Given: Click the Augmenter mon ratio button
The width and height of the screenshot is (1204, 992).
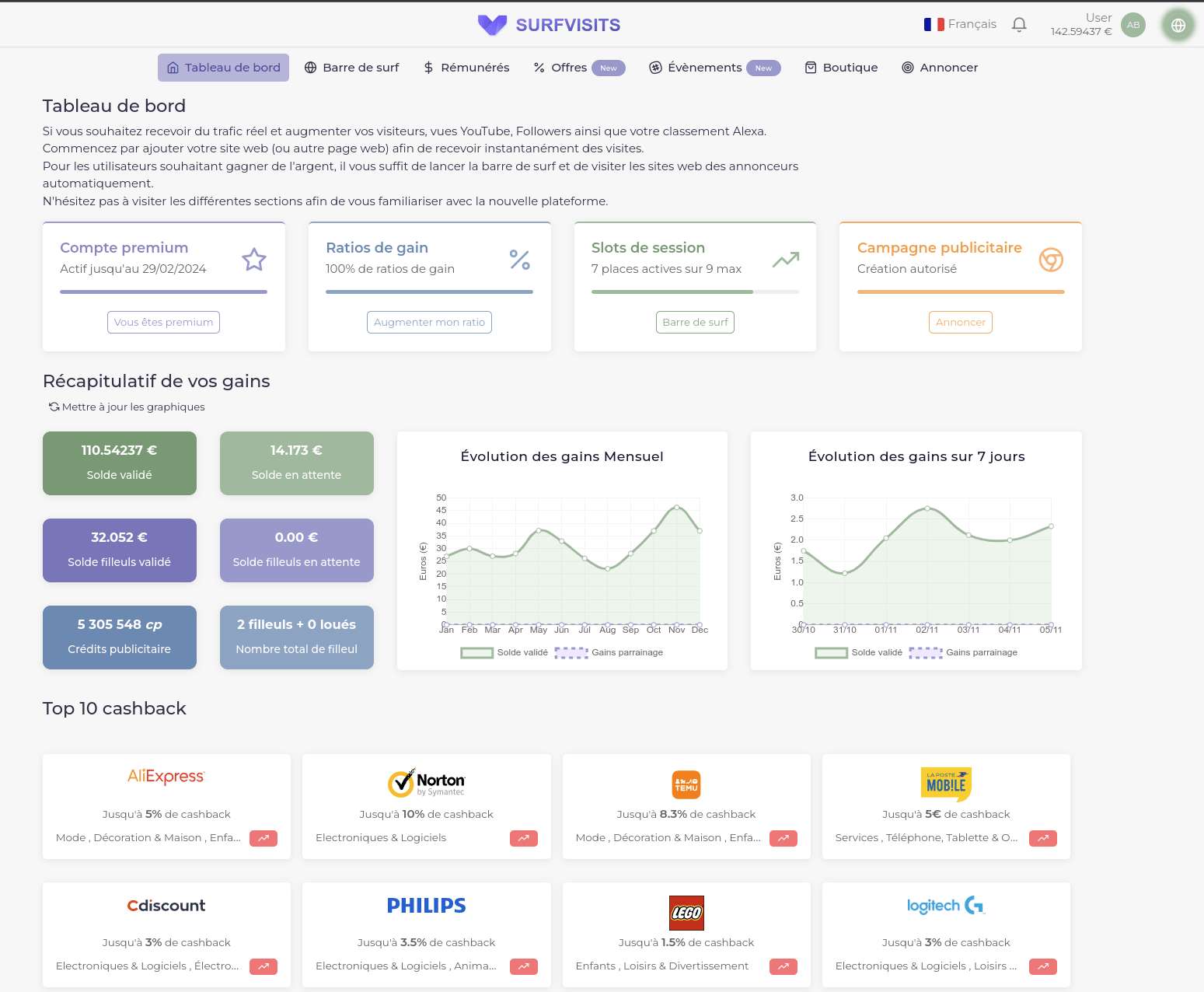Looking at the screenshot, I should pyautogui.click(x=429, y=323).
